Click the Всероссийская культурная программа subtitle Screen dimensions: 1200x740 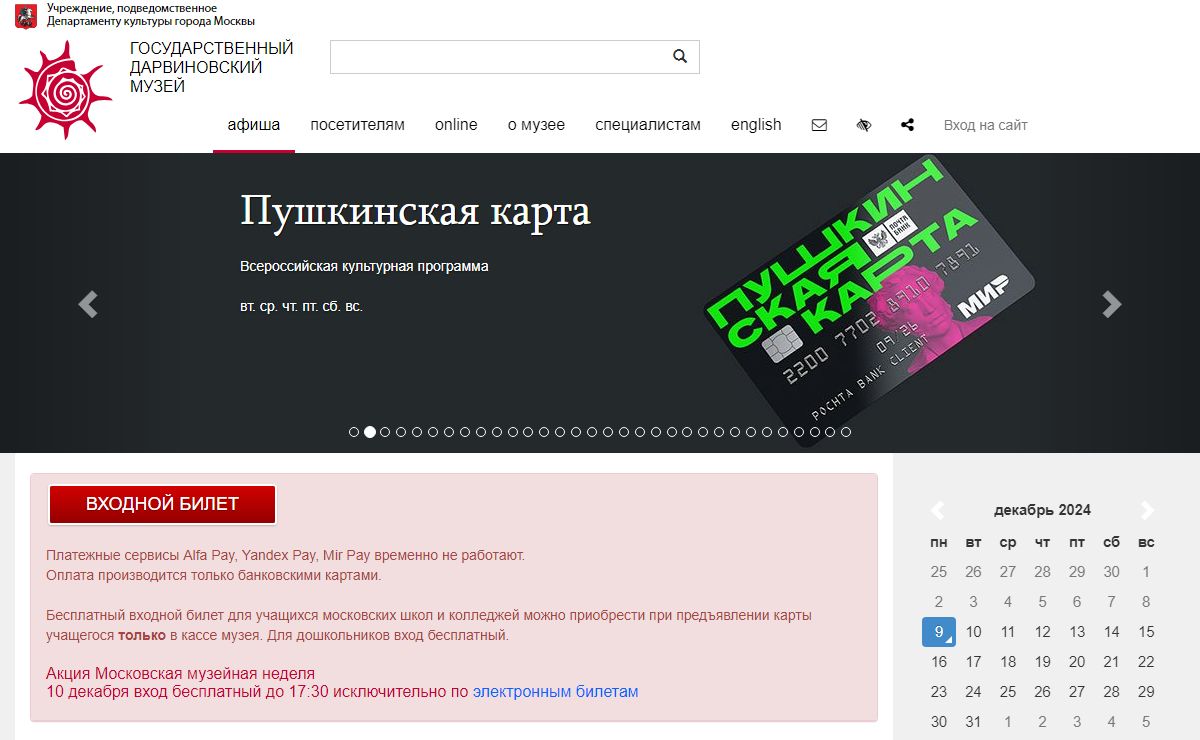[364, 267]
